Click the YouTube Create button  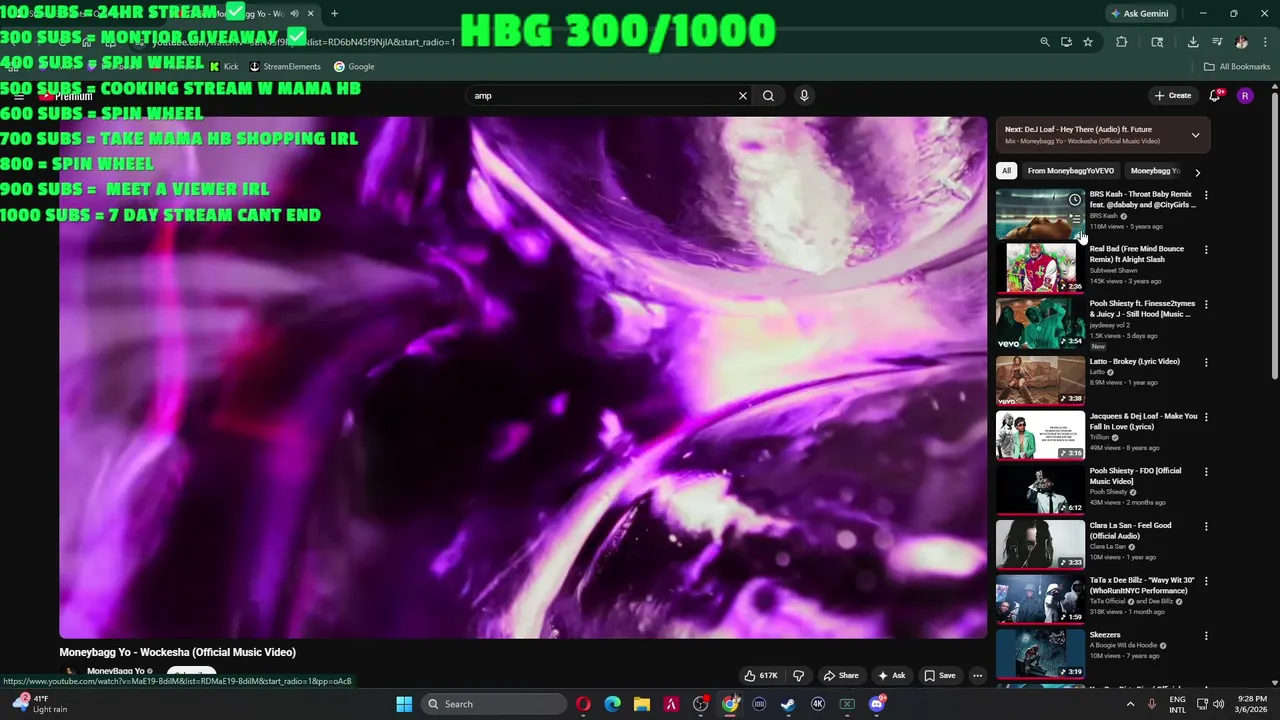[1173, 96]
